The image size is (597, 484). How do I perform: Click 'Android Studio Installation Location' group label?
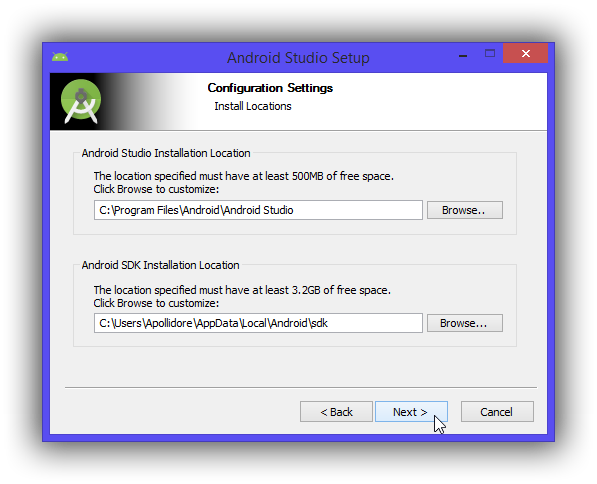166,153
